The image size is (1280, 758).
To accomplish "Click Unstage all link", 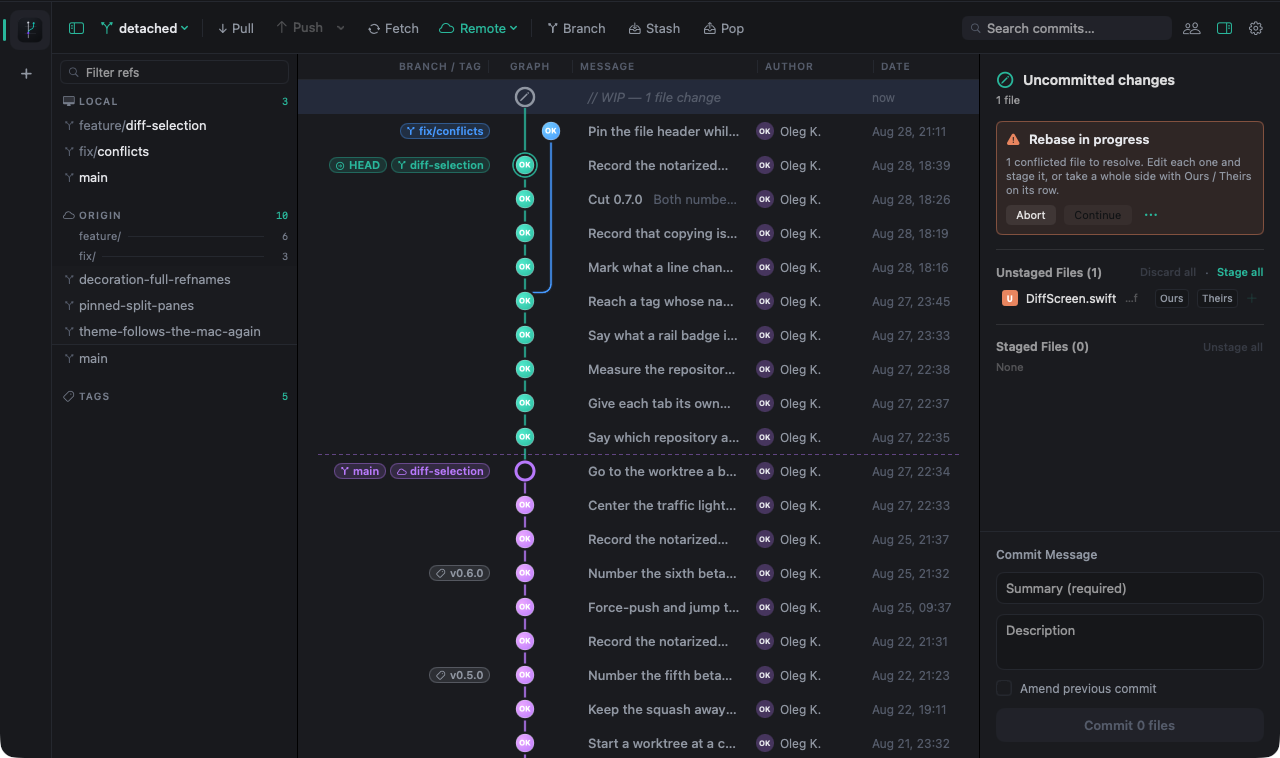I will coord(1233,347).
